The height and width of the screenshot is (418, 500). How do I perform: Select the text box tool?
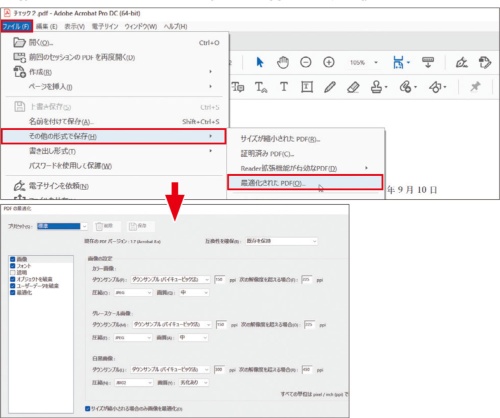tap(307, 87)
